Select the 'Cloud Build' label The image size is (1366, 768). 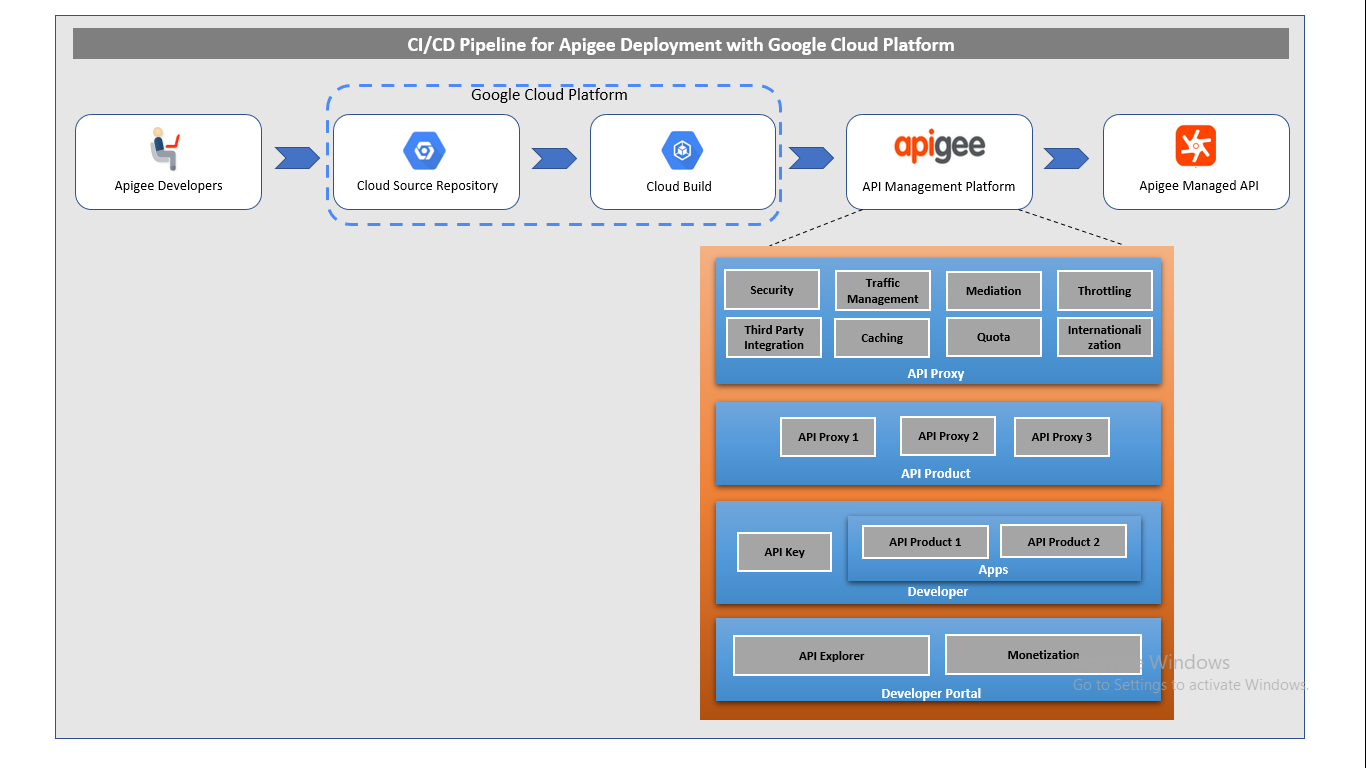[x=679, y=187]
